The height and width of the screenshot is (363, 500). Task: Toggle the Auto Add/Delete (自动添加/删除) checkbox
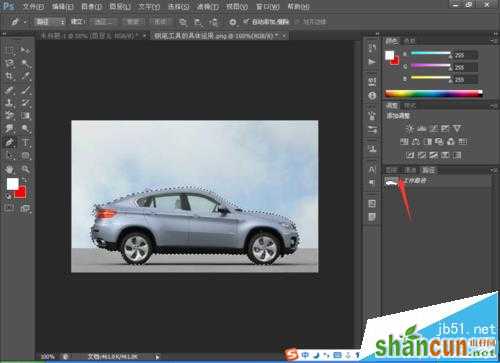(x=246, y=22)
